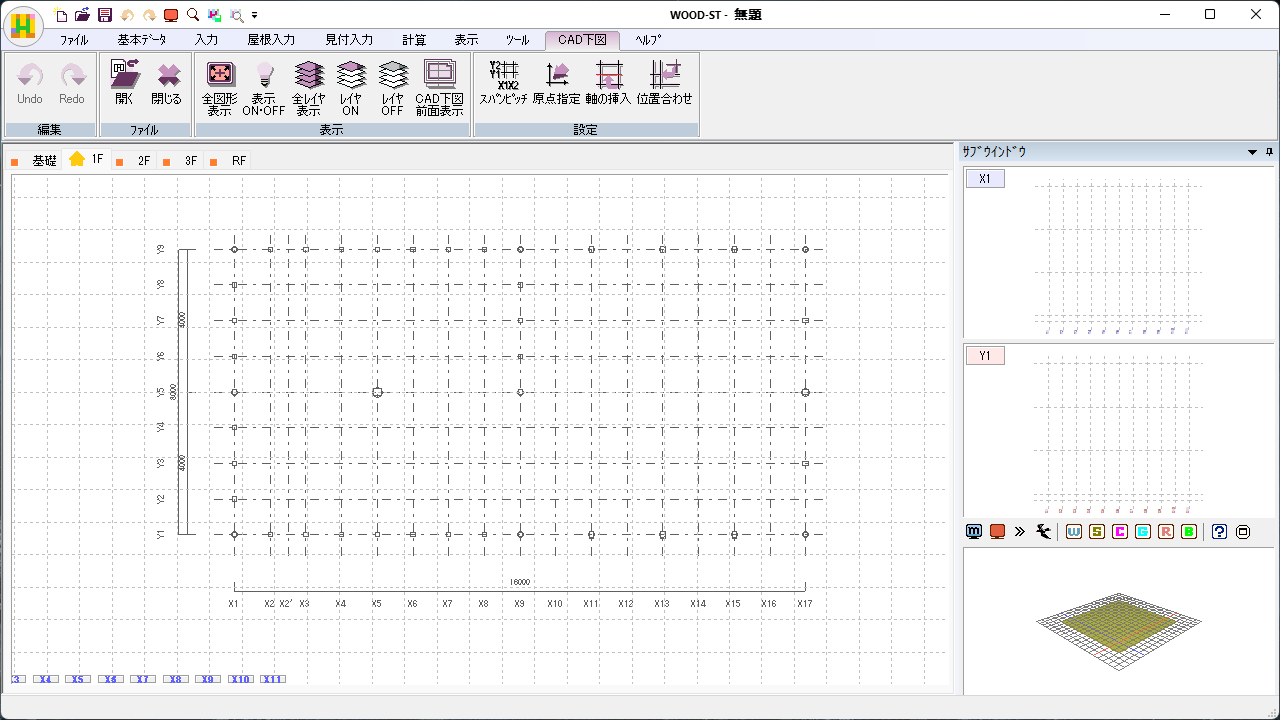
Task: Click the magenta C color icon
Action: point(1120,532)
